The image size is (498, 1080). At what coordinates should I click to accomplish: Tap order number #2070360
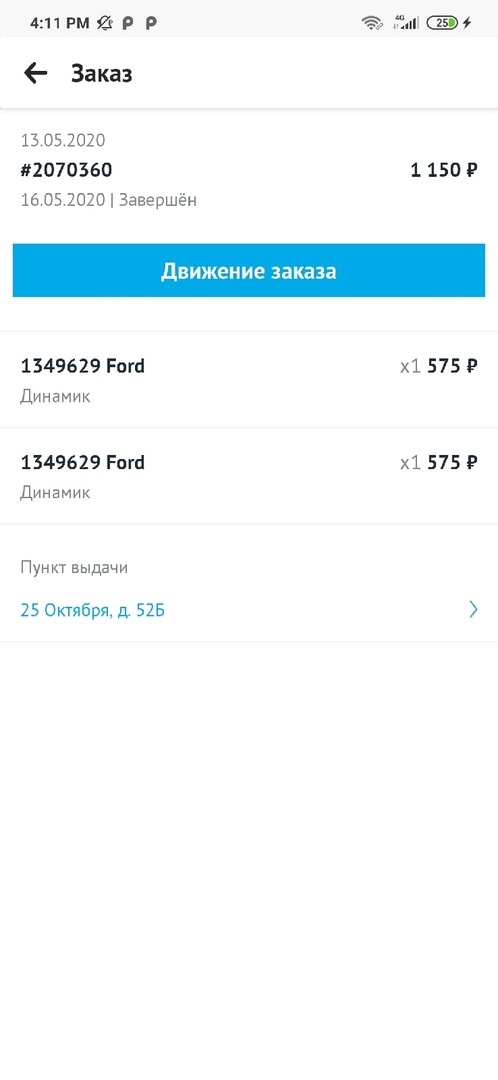(x=66, y=170)
